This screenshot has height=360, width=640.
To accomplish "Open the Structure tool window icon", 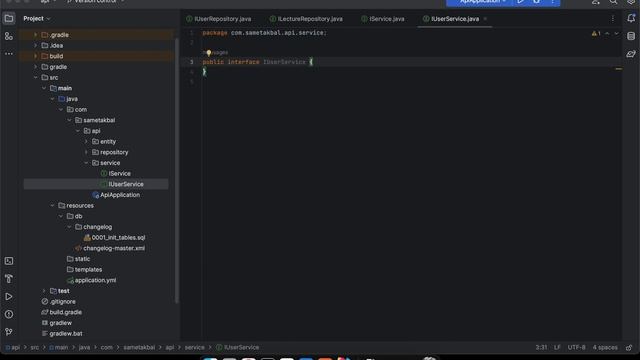I will pos(9,36).
